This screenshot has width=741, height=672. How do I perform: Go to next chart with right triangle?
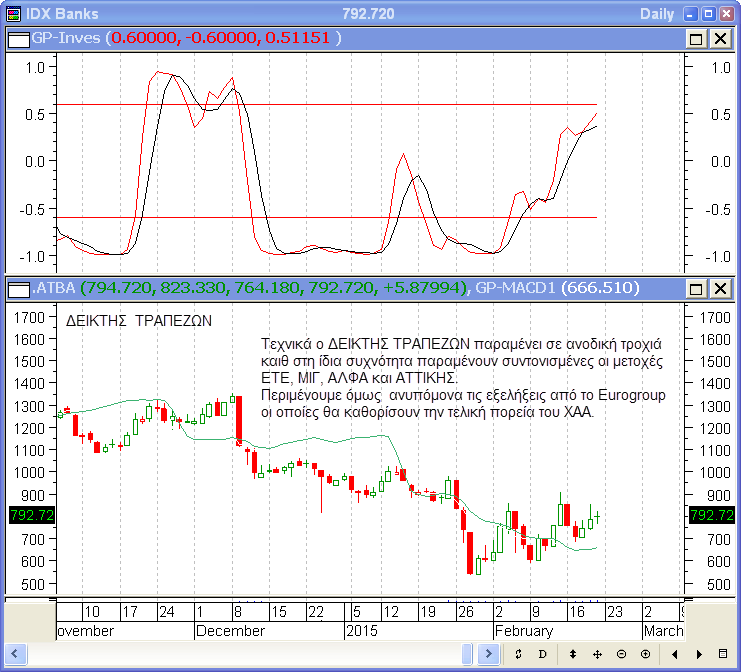(699, 654)
